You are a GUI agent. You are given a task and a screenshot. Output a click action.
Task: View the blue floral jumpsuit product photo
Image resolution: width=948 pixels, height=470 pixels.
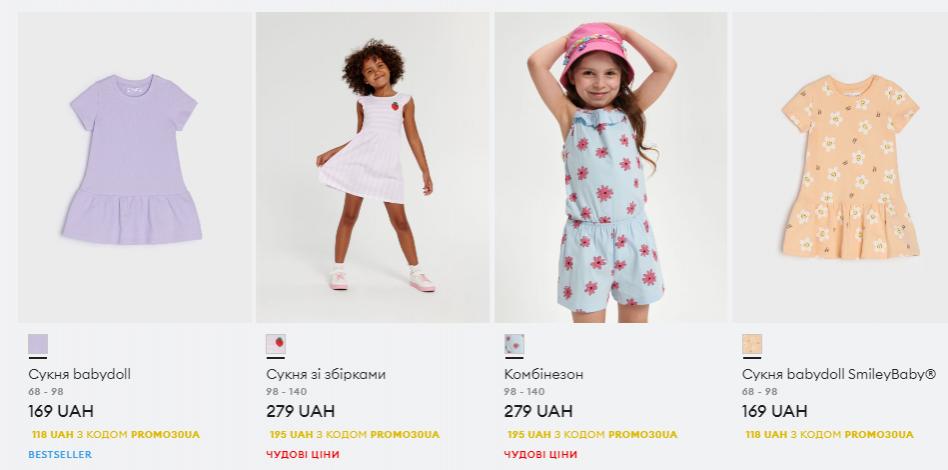point(611,168)
